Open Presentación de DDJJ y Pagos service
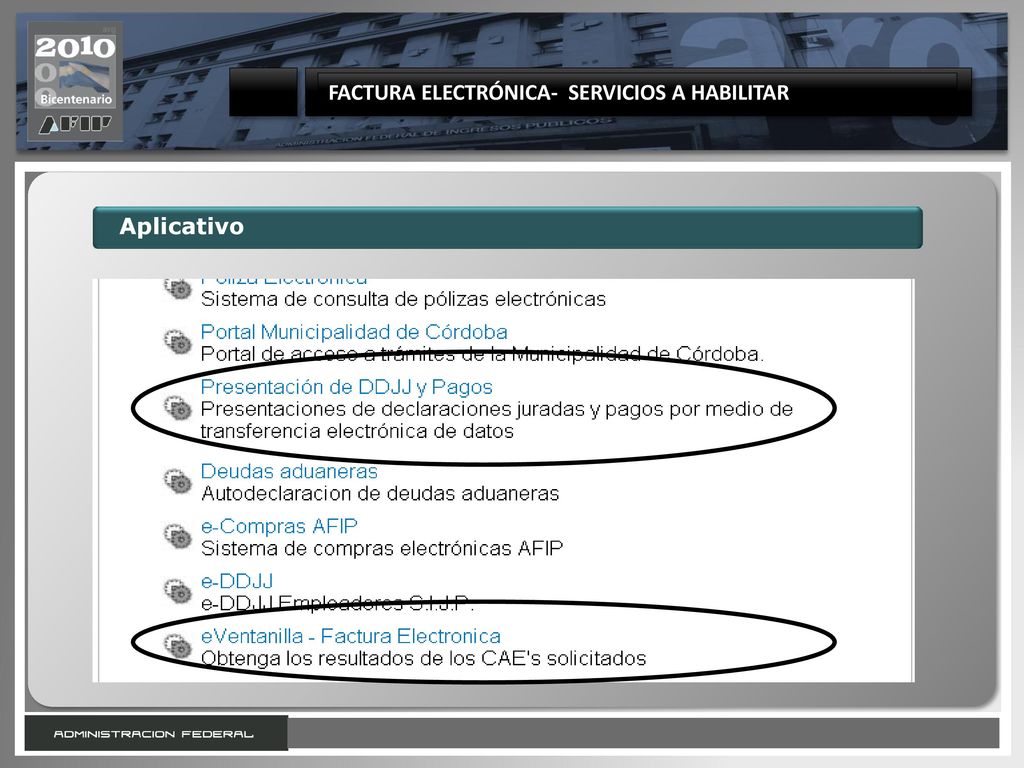 [x=346, y=387]
